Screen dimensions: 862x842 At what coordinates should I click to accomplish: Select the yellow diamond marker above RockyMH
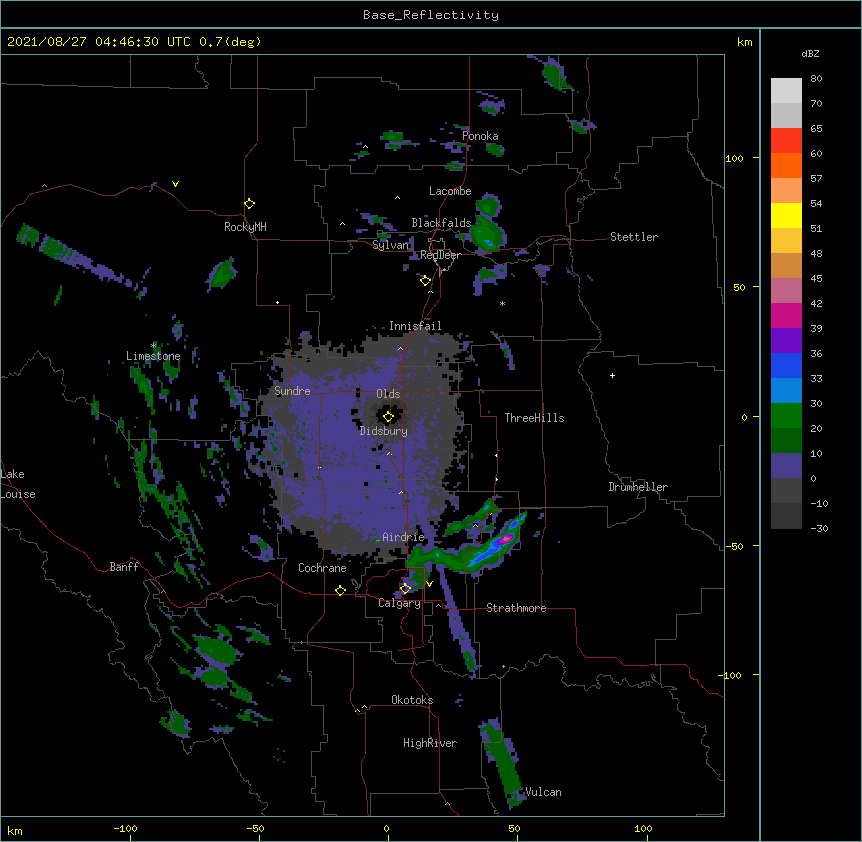(x=250, y=204)
